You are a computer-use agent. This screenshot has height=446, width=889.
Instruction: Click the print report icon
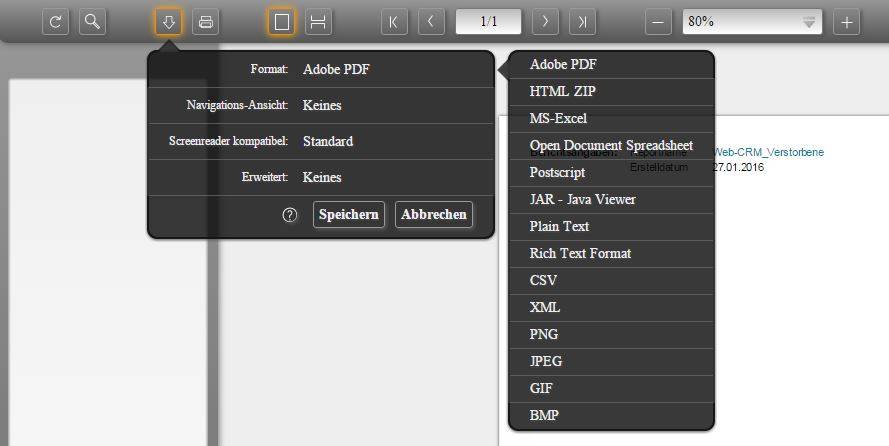coord(206,22)
